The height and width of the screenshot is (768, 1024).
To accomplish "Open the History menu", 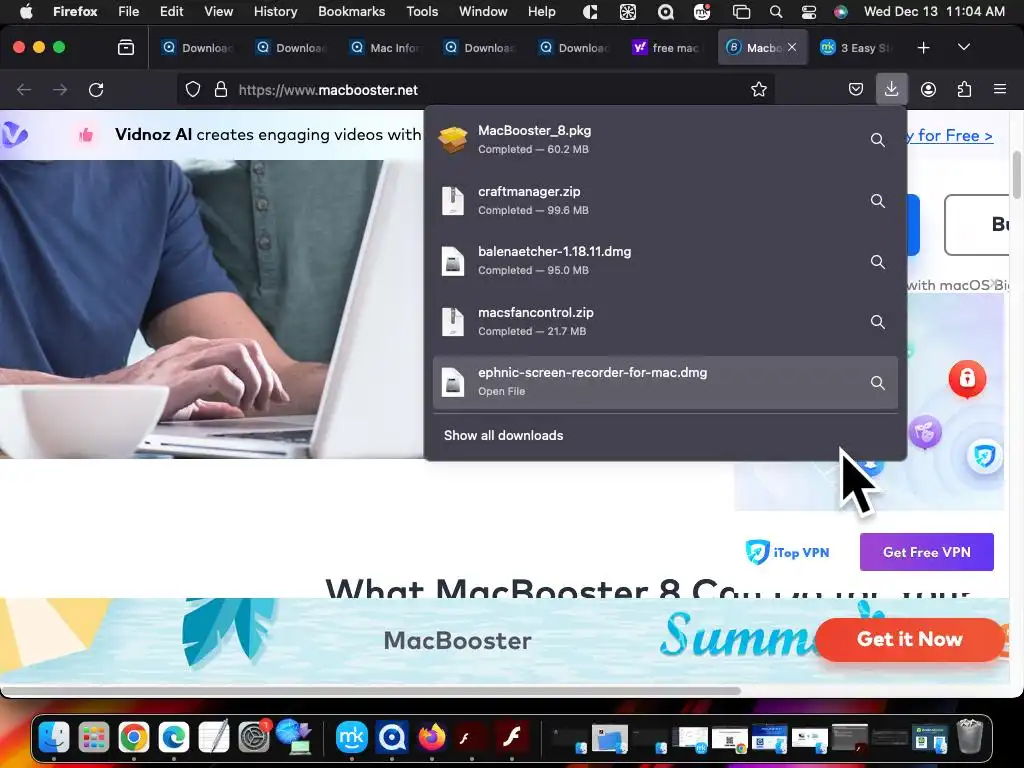I will click(x=275, y=11).
